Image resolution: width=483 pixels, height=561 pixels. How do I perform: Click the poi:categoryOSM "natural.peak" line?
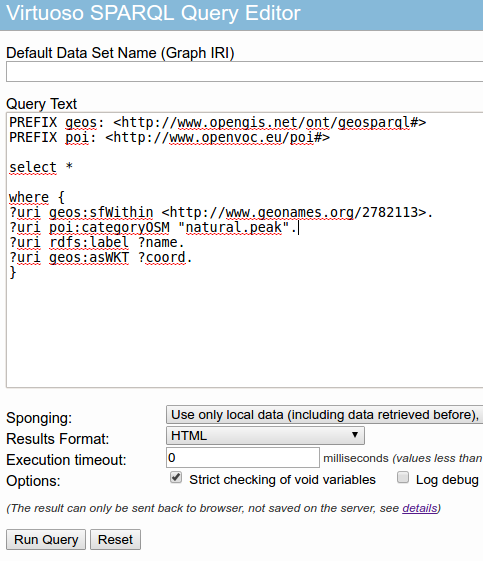pyautogui.click(x=153, y=228)
